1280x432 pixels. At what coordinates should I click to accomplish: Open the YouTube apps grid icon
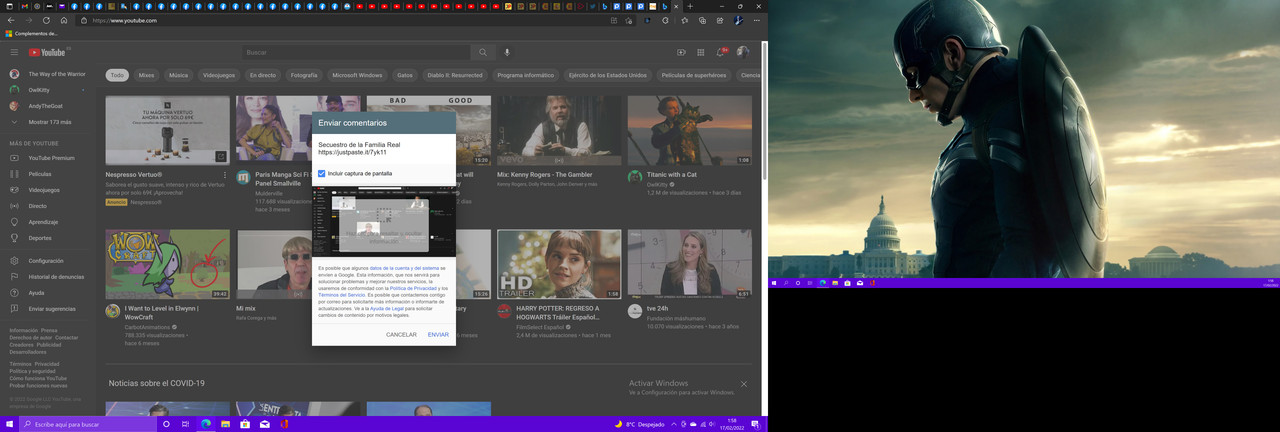pos(701,52)
